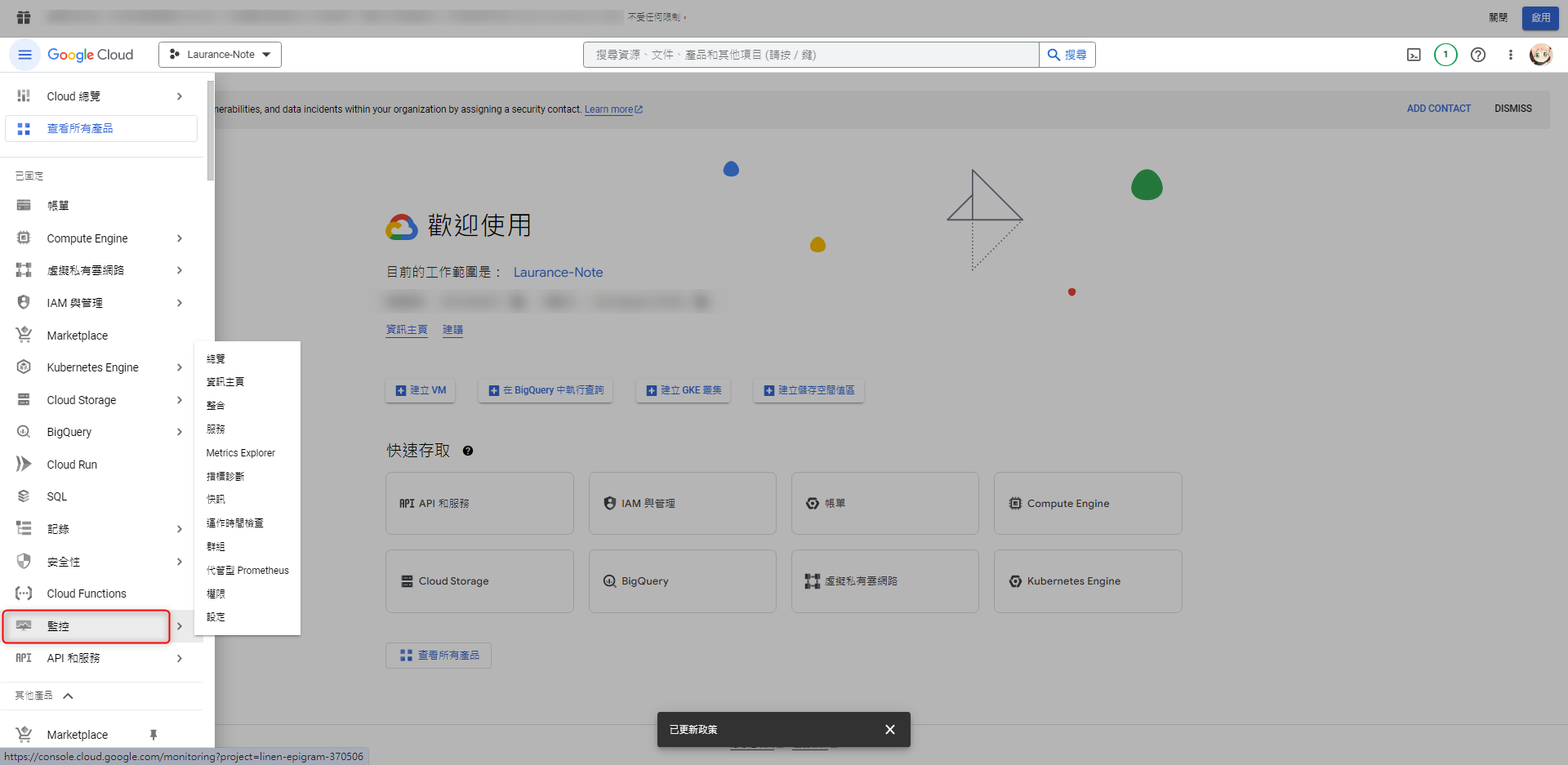Click the Cloud Run sidebar icon
This screenshot has width=1568, height=765.
click(x=24, y=465)
